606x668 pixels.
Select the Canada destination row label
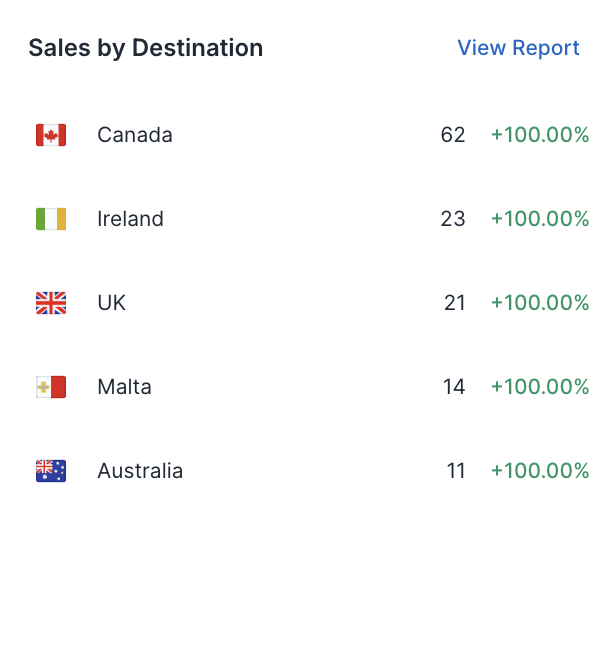coord(135,135)
